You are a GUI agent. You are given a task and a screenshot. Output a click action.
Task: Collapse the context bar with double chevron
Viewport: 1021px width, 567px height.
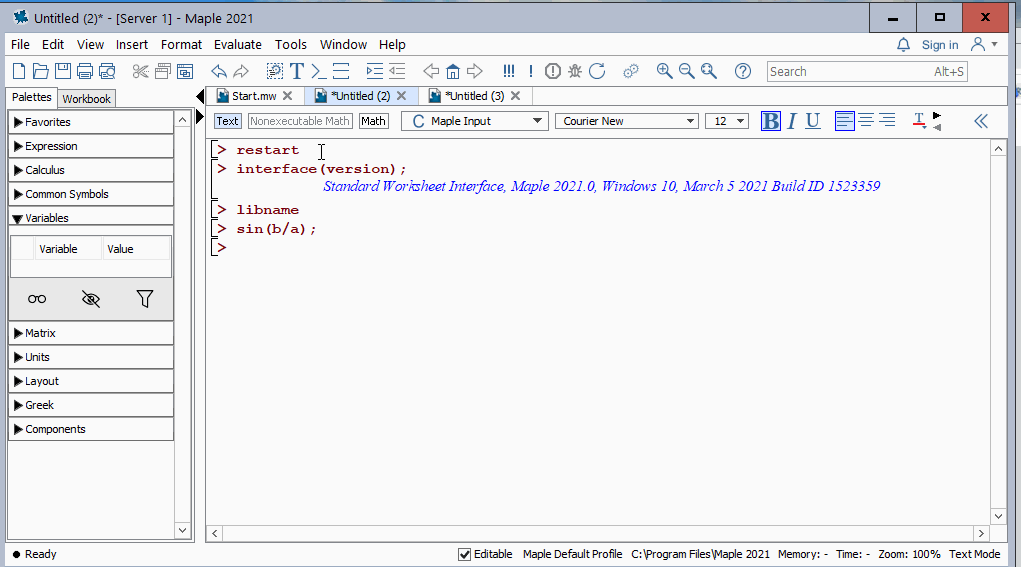click(x=981, y=120)
